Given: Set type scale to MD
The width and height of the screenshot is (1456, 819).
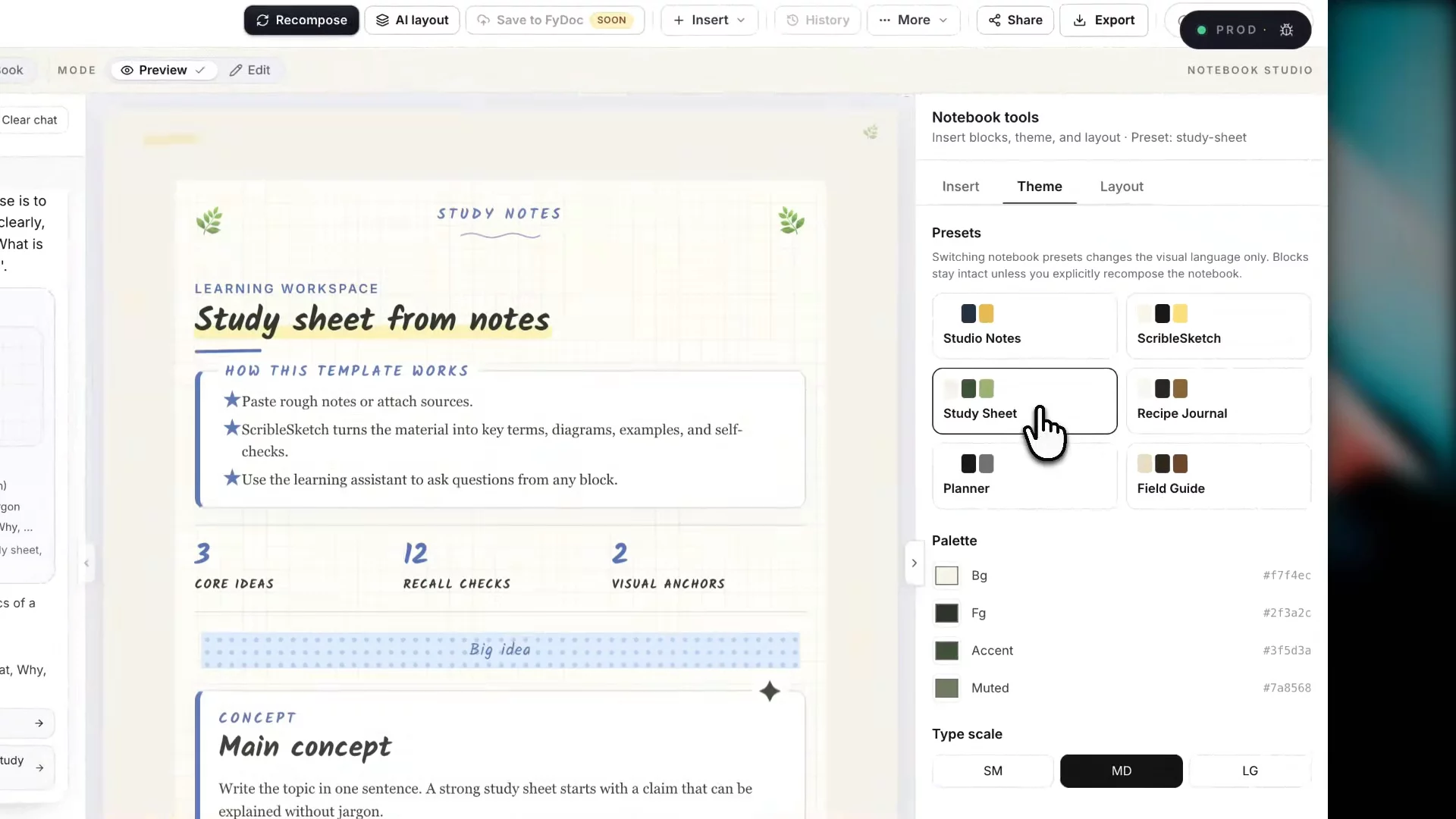Looking at the screenshot, I should [1121, 771].
